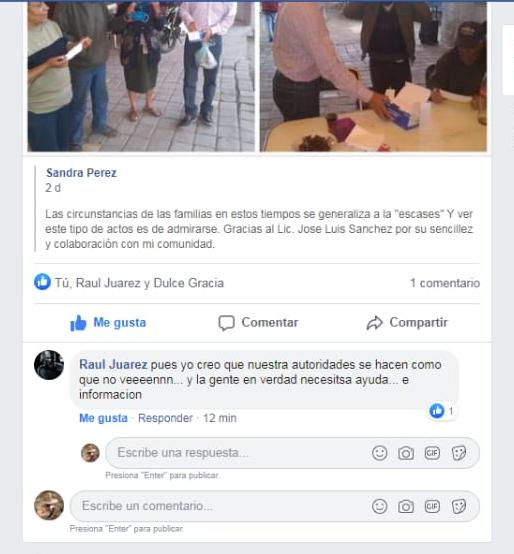The height and width of the screenshot is (554, 514).
Task: Click the Comentar button
Action: (x=258, y=323)
